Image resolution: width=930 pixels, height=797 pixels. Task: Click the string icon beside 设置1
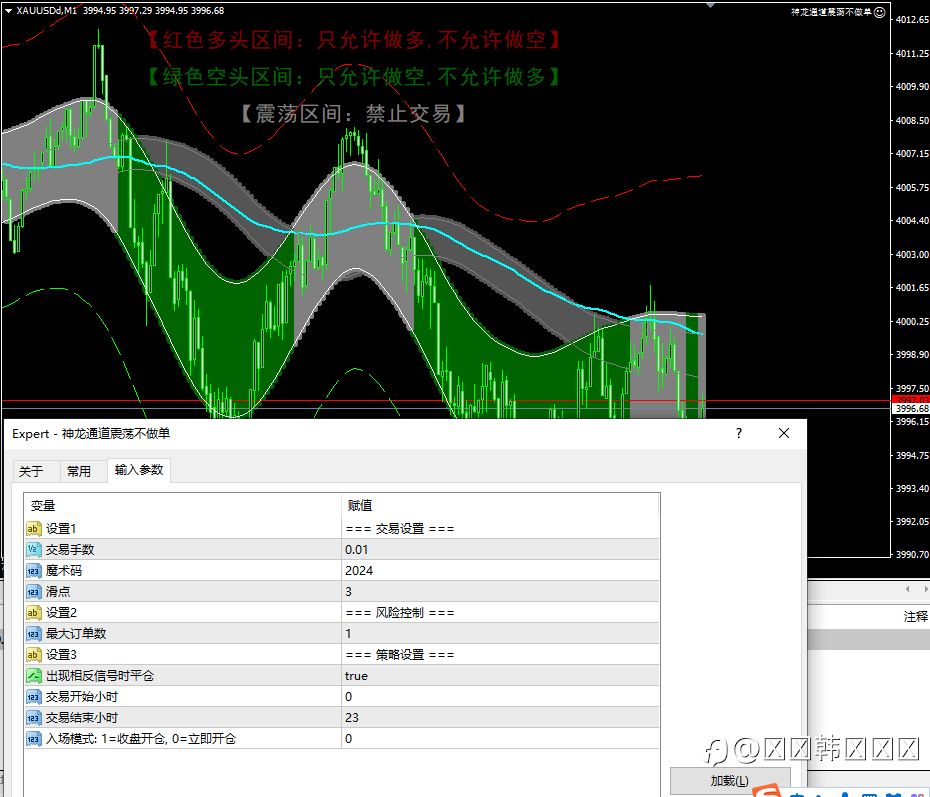point(34,528)
